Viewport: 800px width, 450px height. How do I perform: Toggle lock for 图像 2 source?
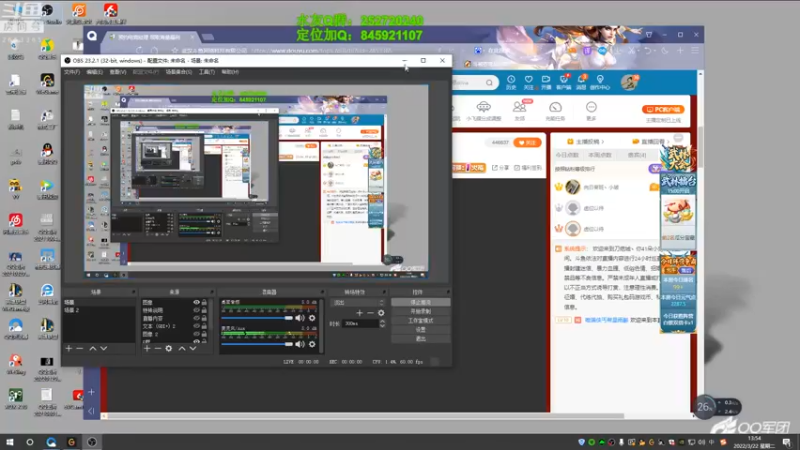coord(204,334)
